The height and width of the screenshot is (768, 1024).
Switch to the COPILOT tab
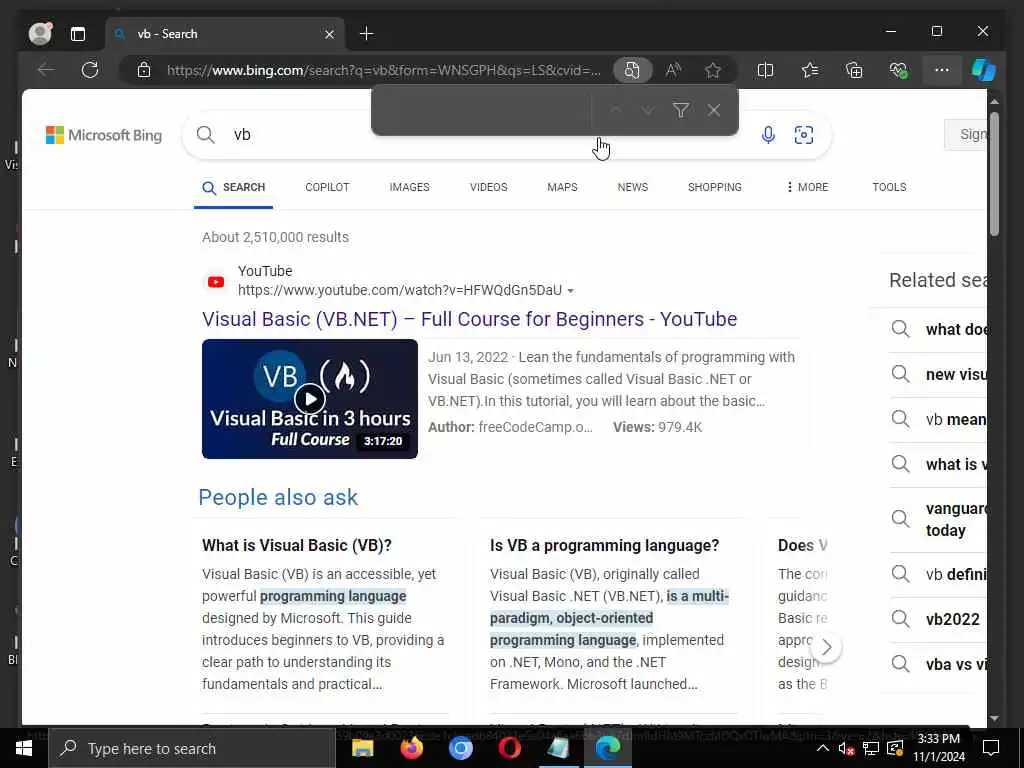327,187
